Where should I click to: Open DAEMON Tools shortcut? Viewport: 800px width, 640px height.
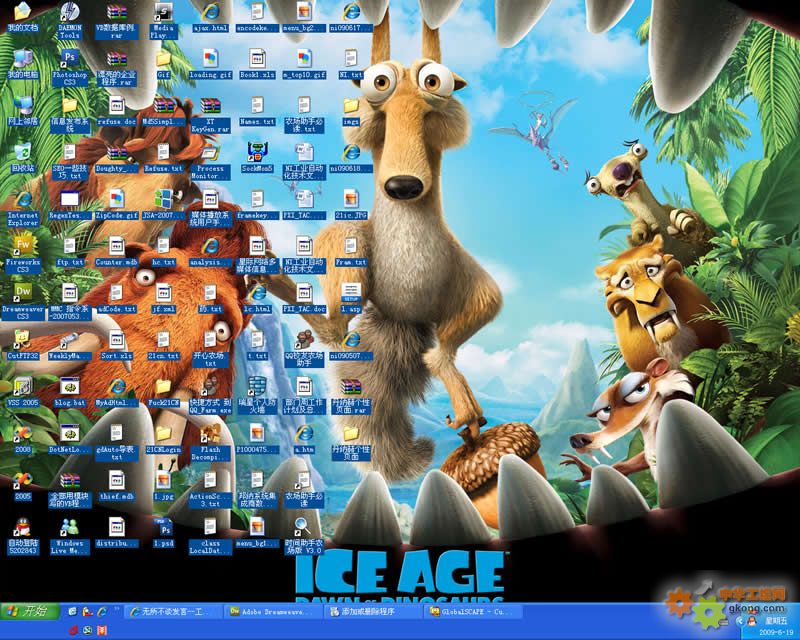70,20
